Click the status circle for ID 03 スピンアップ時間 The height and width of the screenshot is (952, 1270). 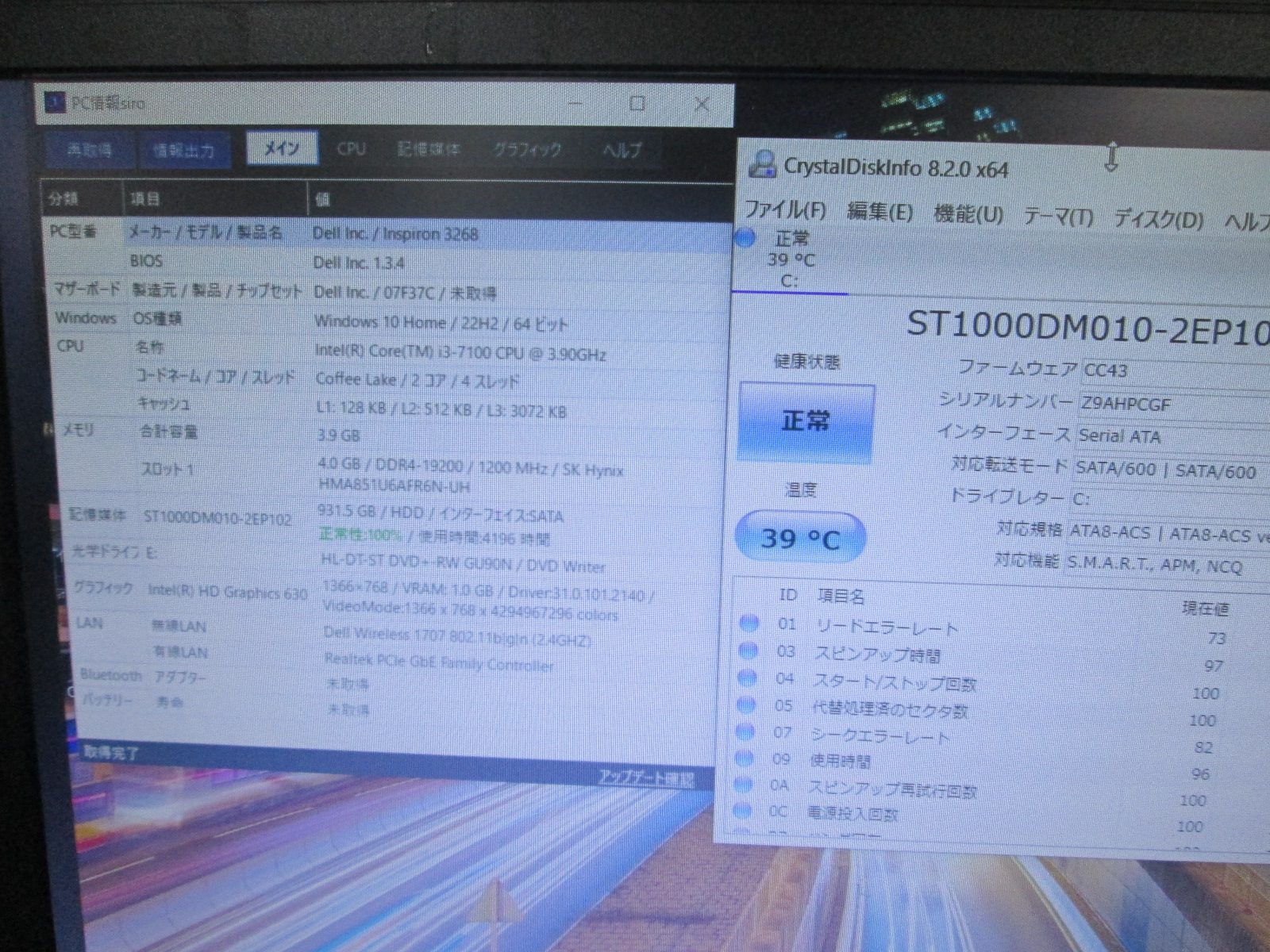click(x=747, y=651)
